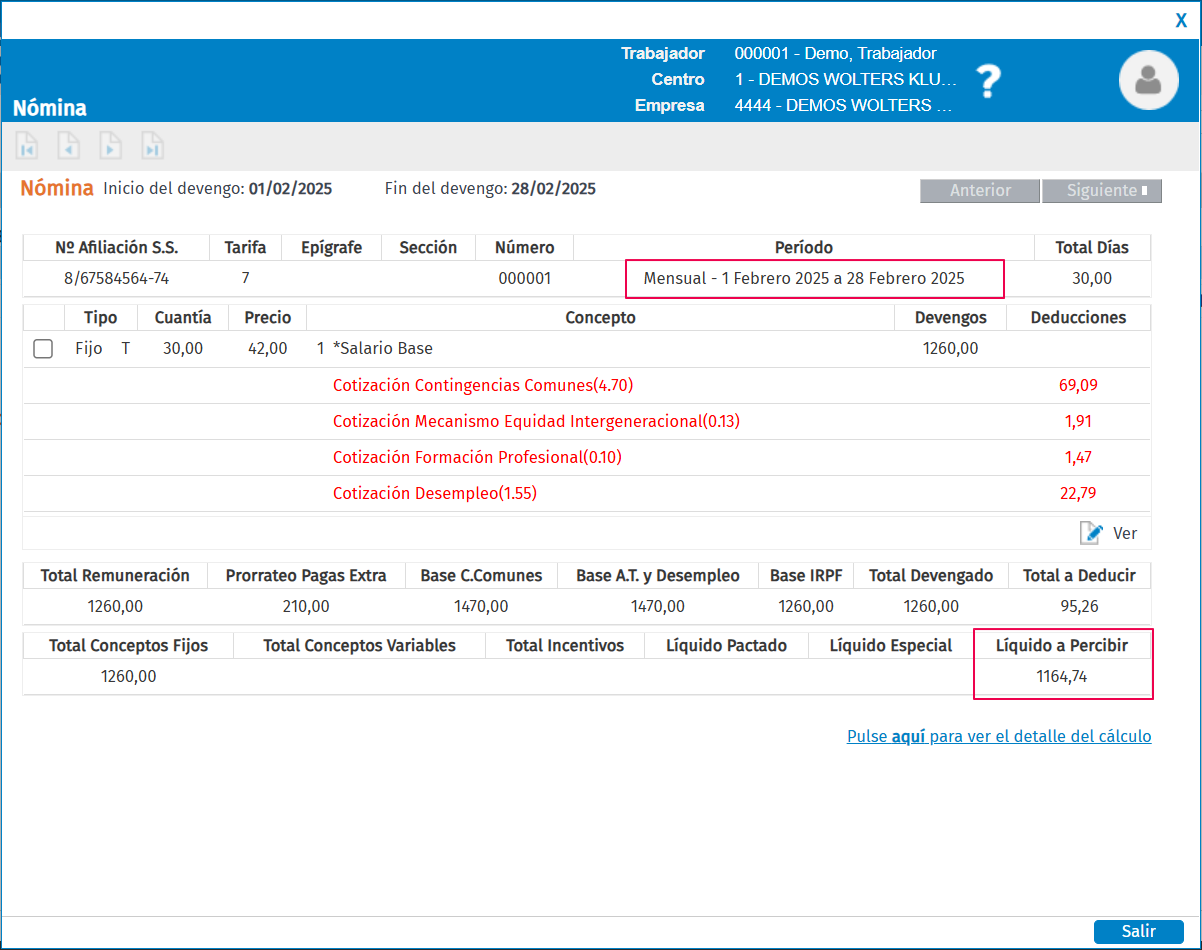Open help with the question mark icon
This screenshot has width=1202, height=950.
pos(988,81)
